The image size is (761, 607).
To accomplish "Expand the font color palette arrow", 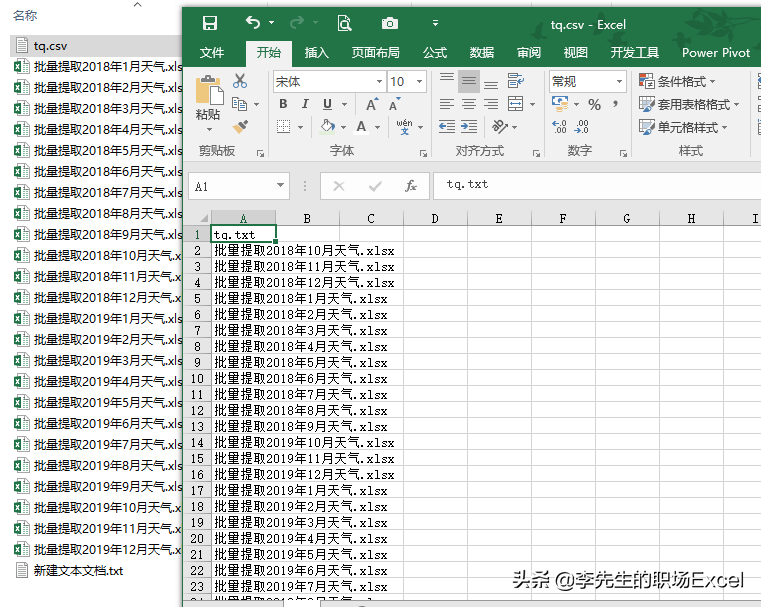I will [377, 128].
